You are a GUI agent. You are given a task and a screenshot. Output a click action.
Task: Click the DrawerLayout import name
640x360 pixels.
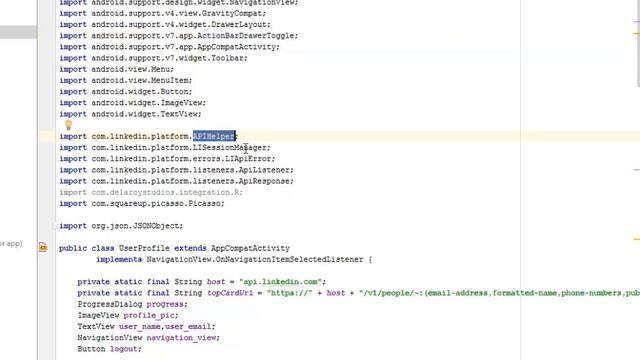(238, 24)
